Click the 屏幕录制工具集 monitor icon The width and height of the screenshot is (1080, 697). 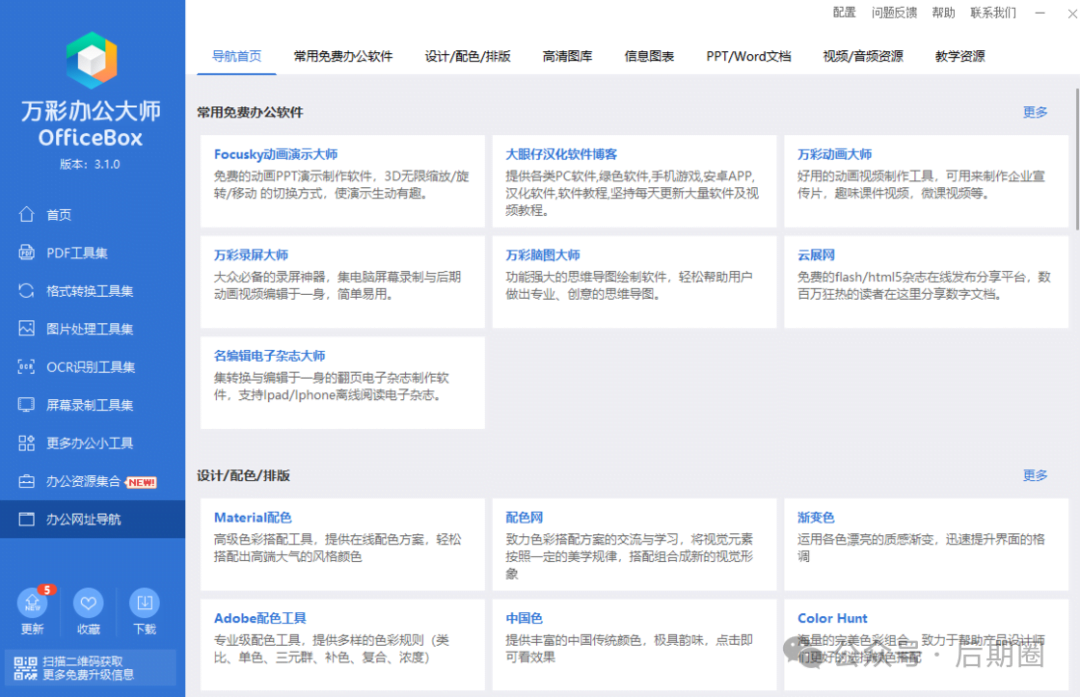(x=26, y=404)
